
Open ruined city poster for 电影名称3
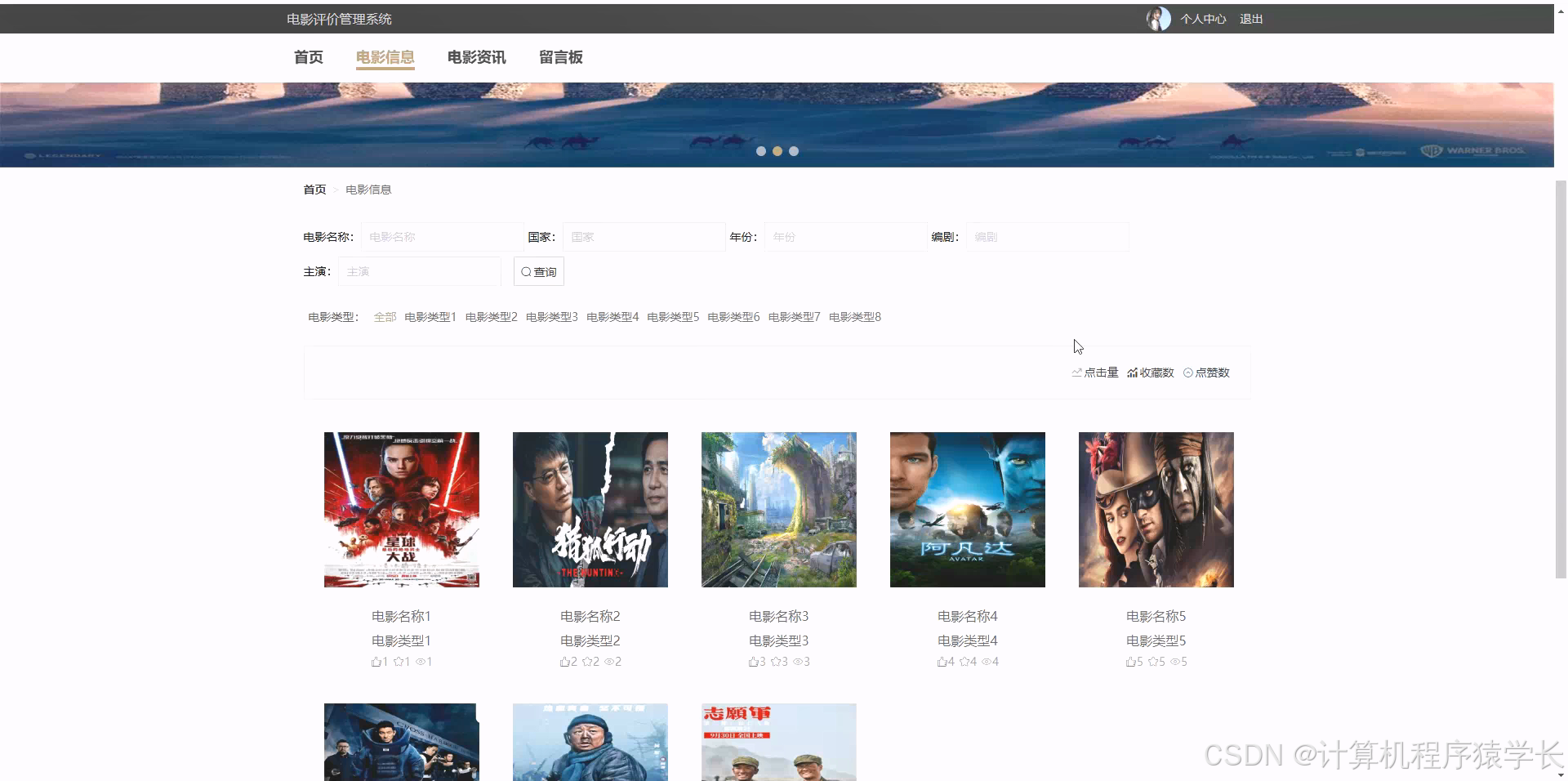[779, 510]
